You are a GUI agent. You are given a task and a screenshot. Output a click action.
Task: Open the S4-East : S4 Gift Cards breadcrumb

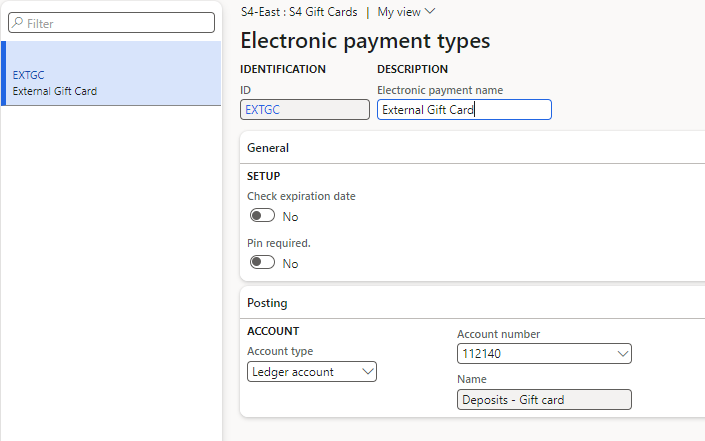coord(298,12)
